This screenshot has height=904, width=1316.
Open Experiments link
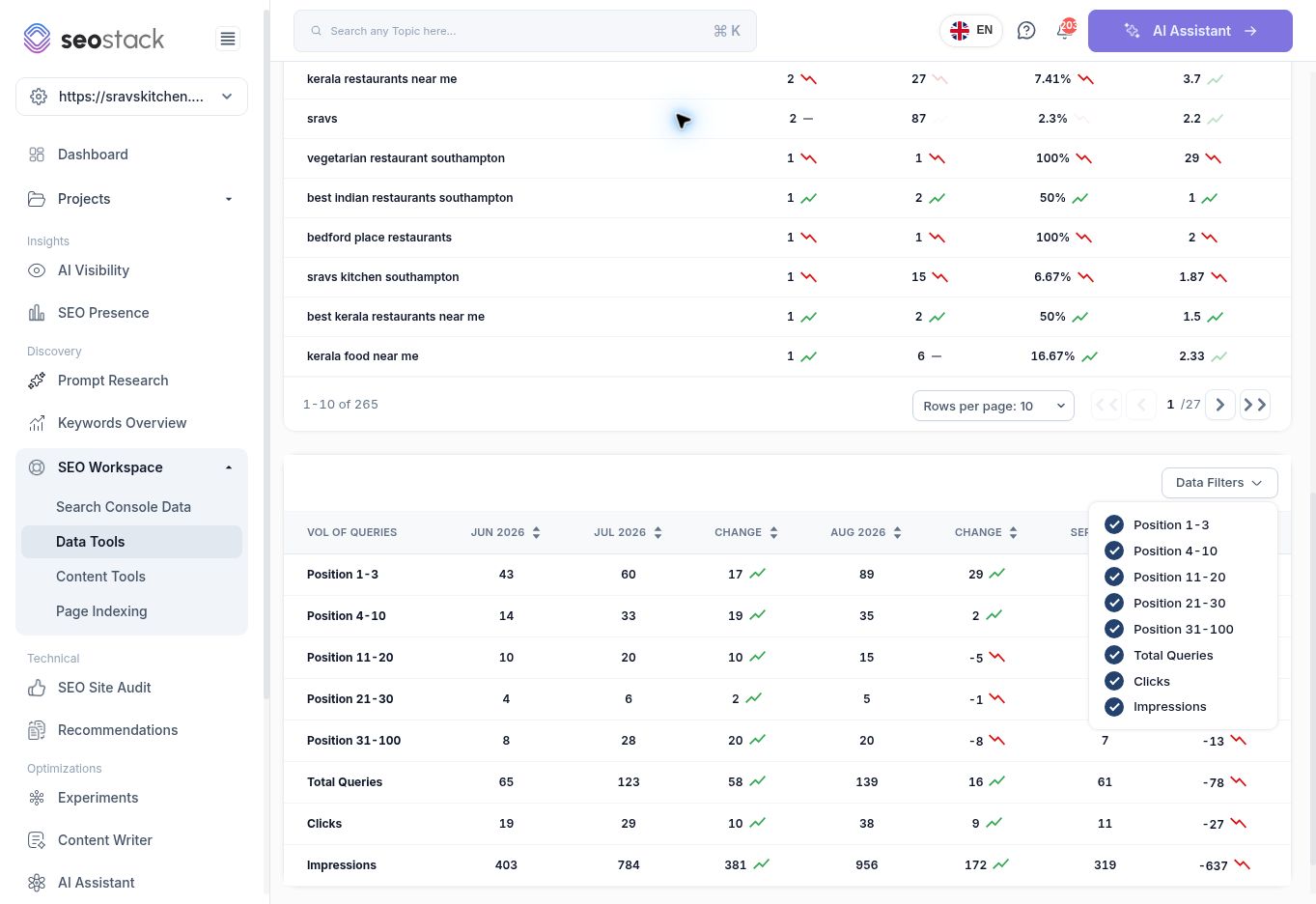[x=98, y=798]
